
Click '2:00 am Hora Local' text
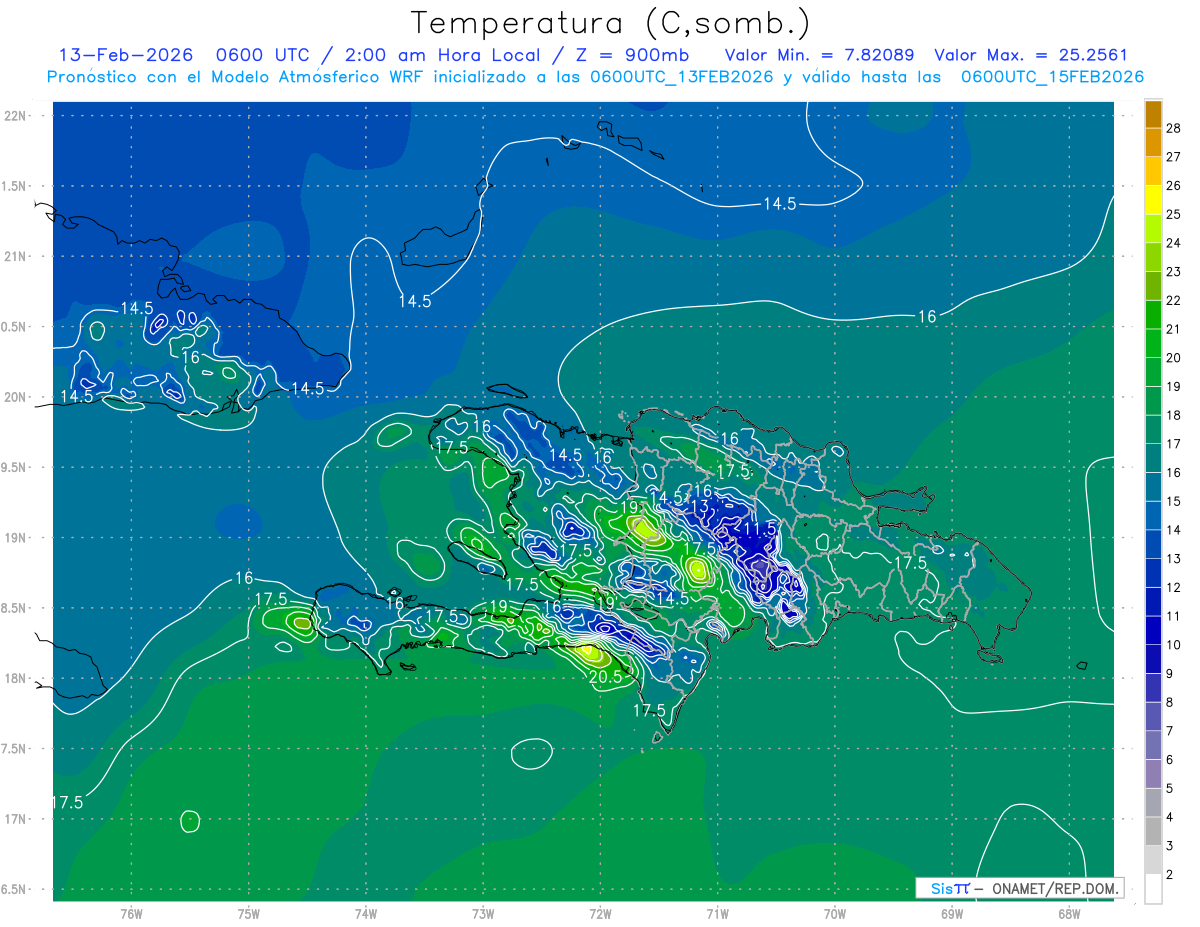pos(445,55)
